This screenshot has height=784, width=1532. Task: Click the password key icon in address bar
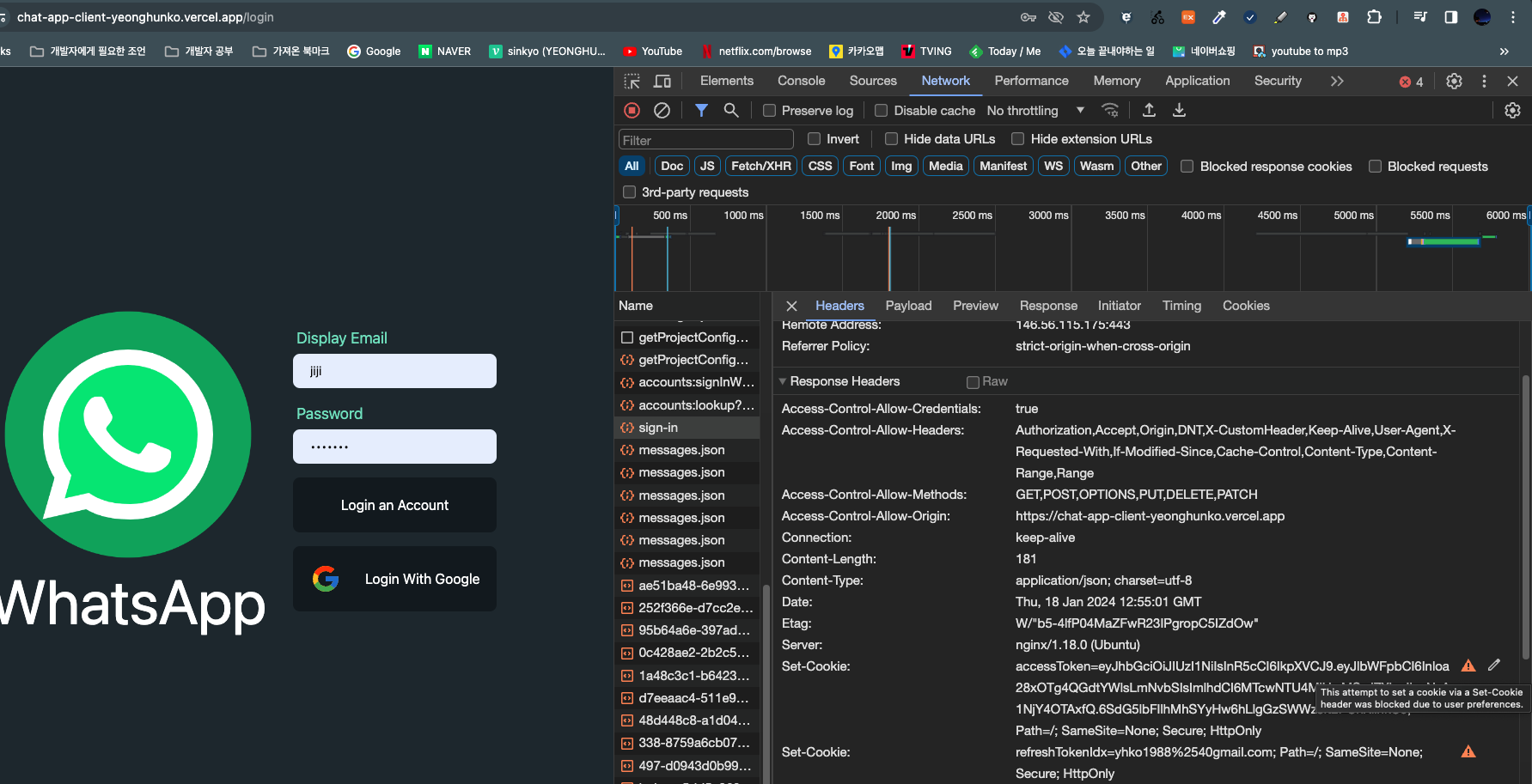click(x=1028, y=17)
